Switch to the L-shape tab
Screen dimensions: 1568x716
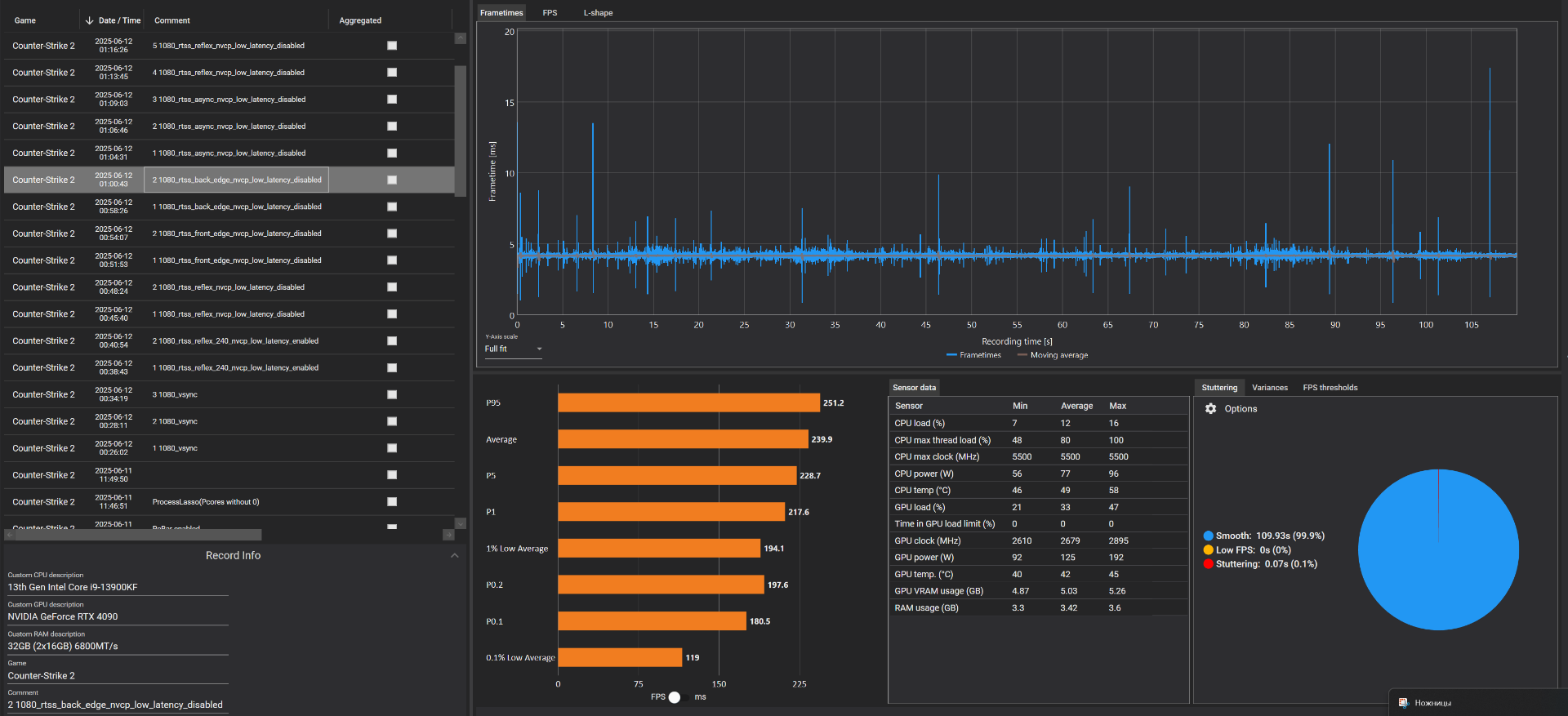pyautogui.click(x=598, y=13)
